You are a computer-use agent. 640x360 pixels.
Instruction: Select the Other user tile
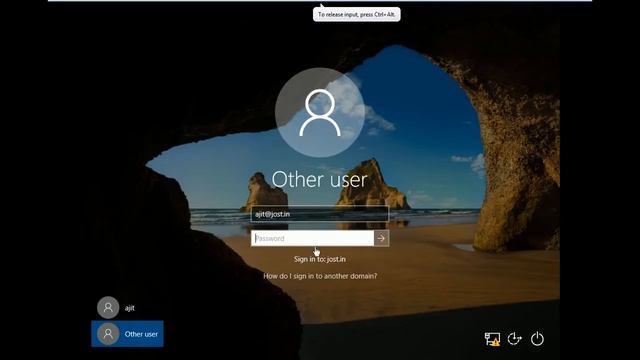point(127,334)
